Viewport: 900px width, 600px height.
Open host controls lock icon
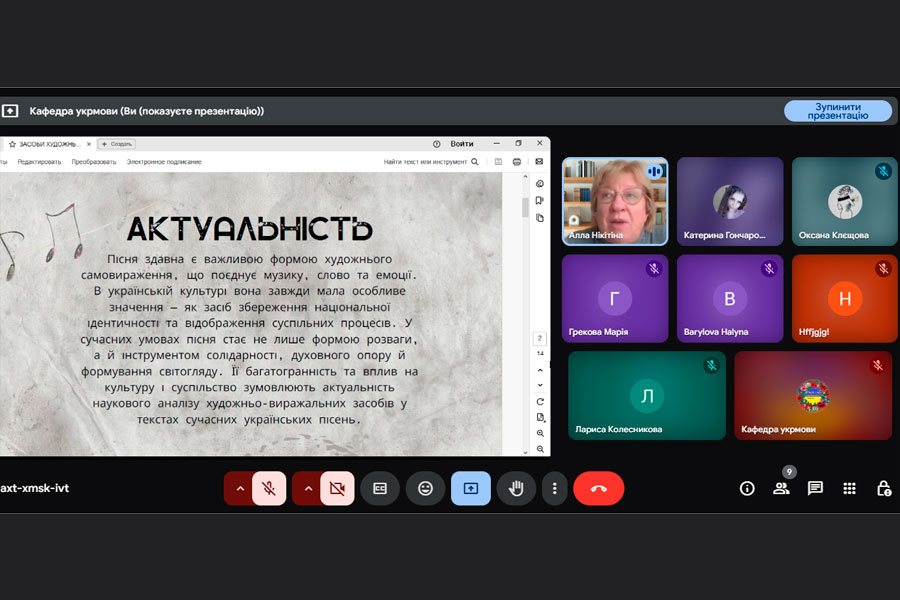(x=883, y=488)
